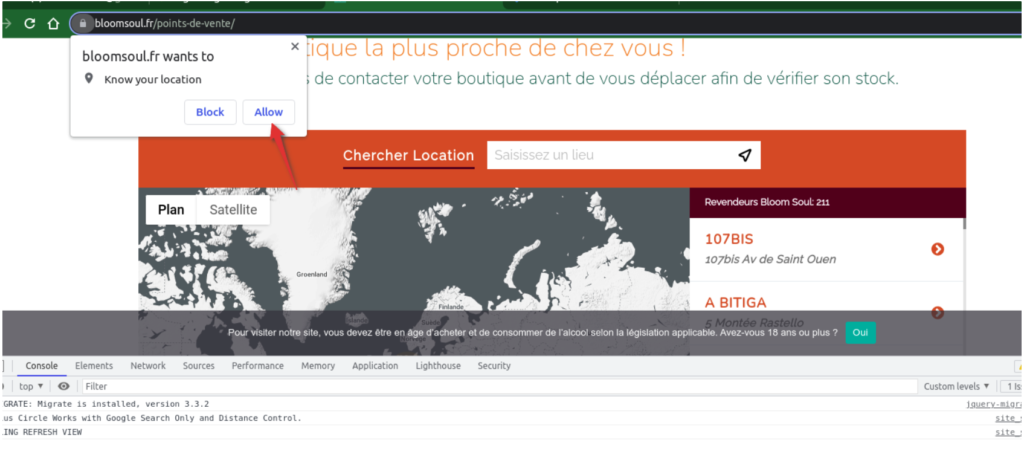This screenshot has height=460, width=1024.
Task: Confirm age with the Oui button
Action: coord(860,333)
